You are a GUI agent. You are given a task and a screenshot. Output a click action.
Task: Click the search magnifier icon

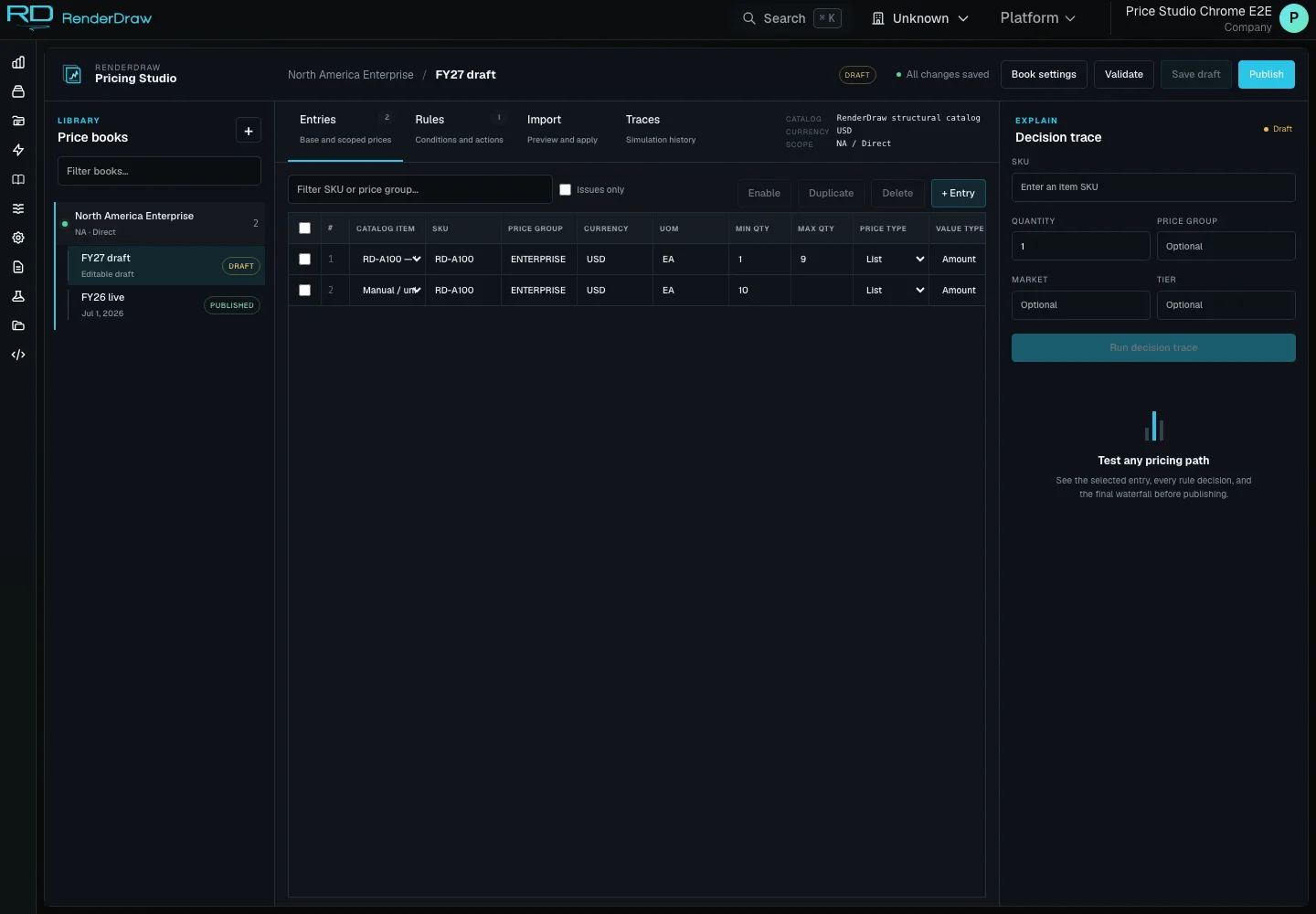[749, 18]
